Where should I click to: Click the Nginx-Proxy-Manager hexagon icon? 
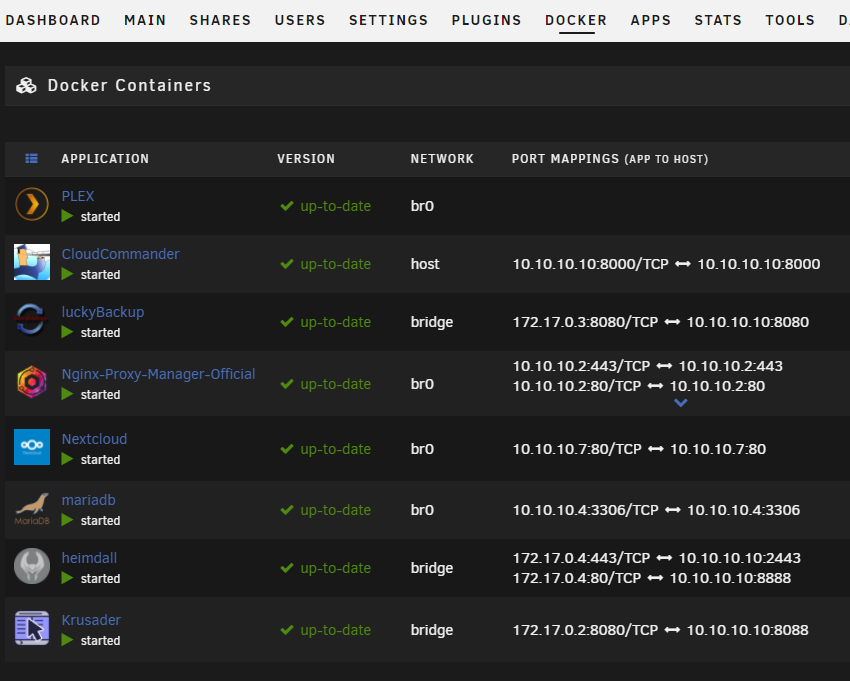[31, 382]
